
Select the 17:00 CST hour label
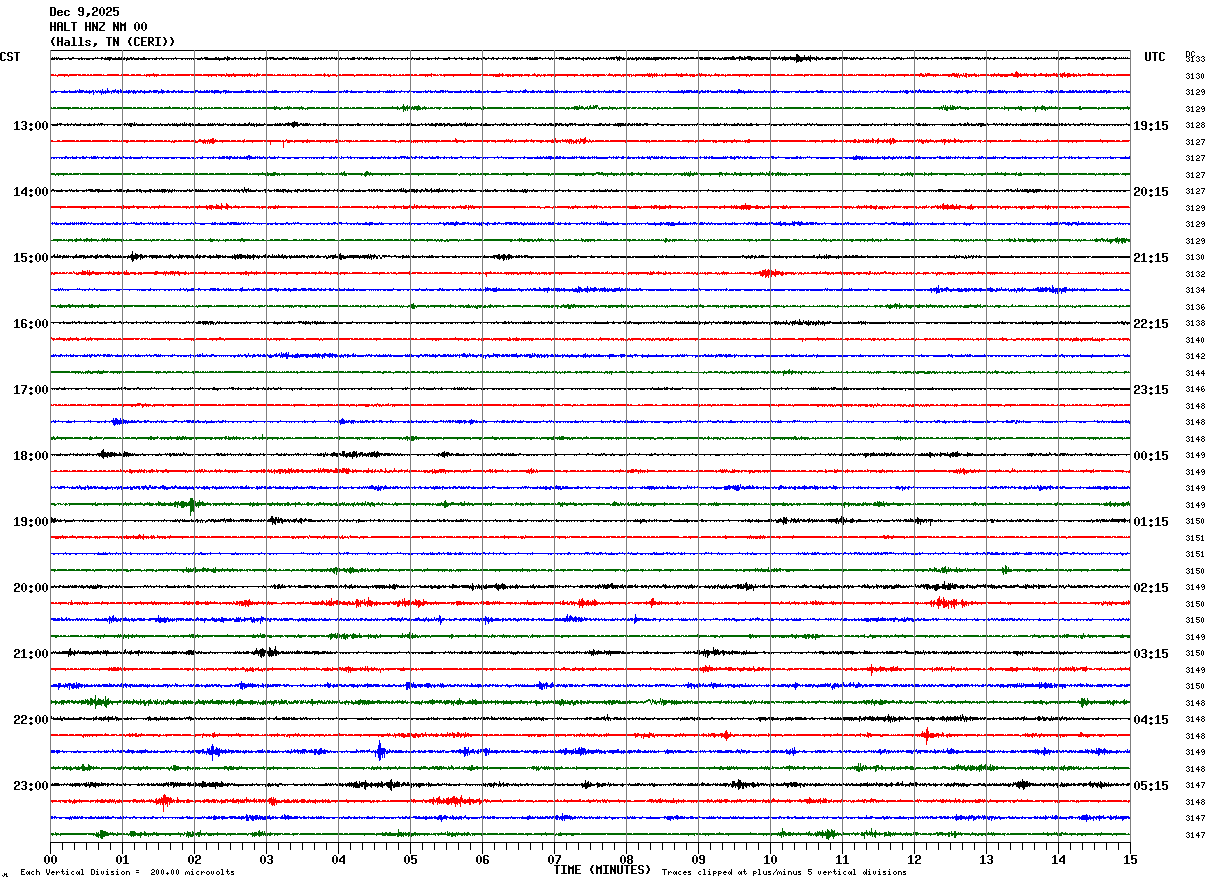pyautogui.click(x=30, y=390)
